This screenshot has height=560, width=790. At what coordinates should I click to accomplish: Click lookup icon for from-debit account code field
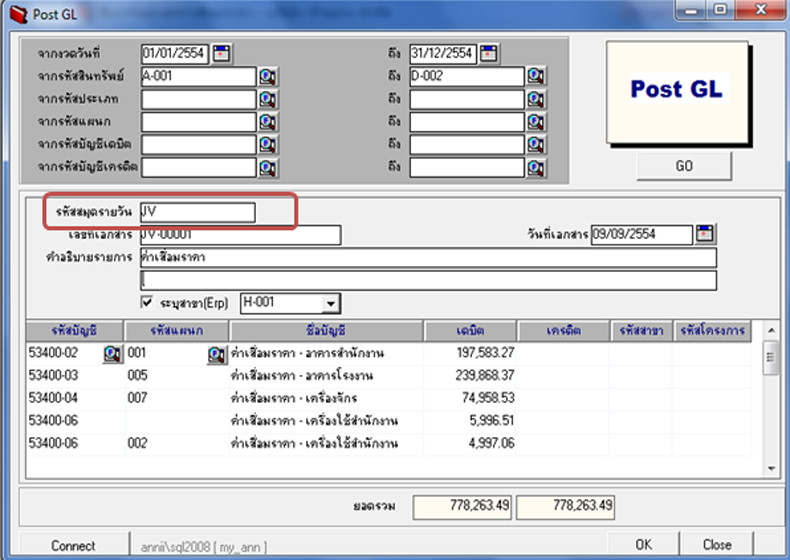(267, 144)
